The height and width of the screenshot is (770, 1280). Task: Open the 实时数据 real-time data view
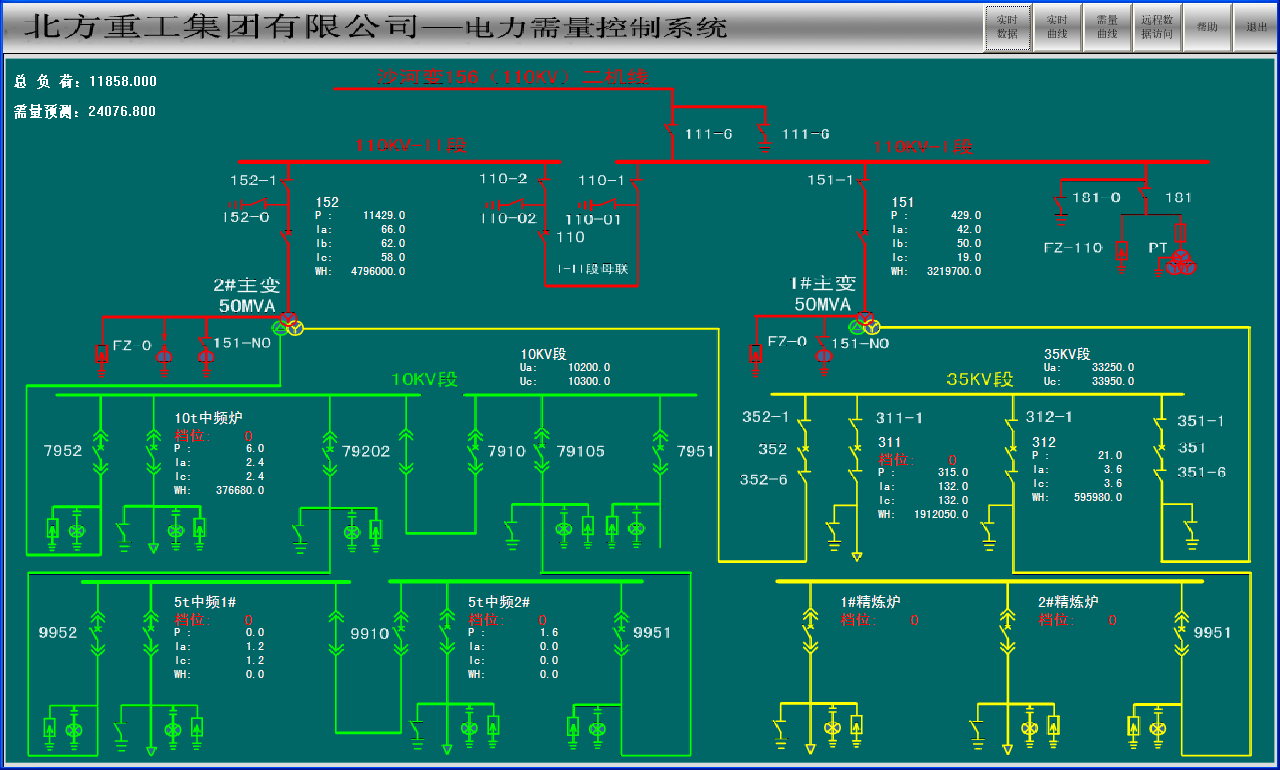1007,27
